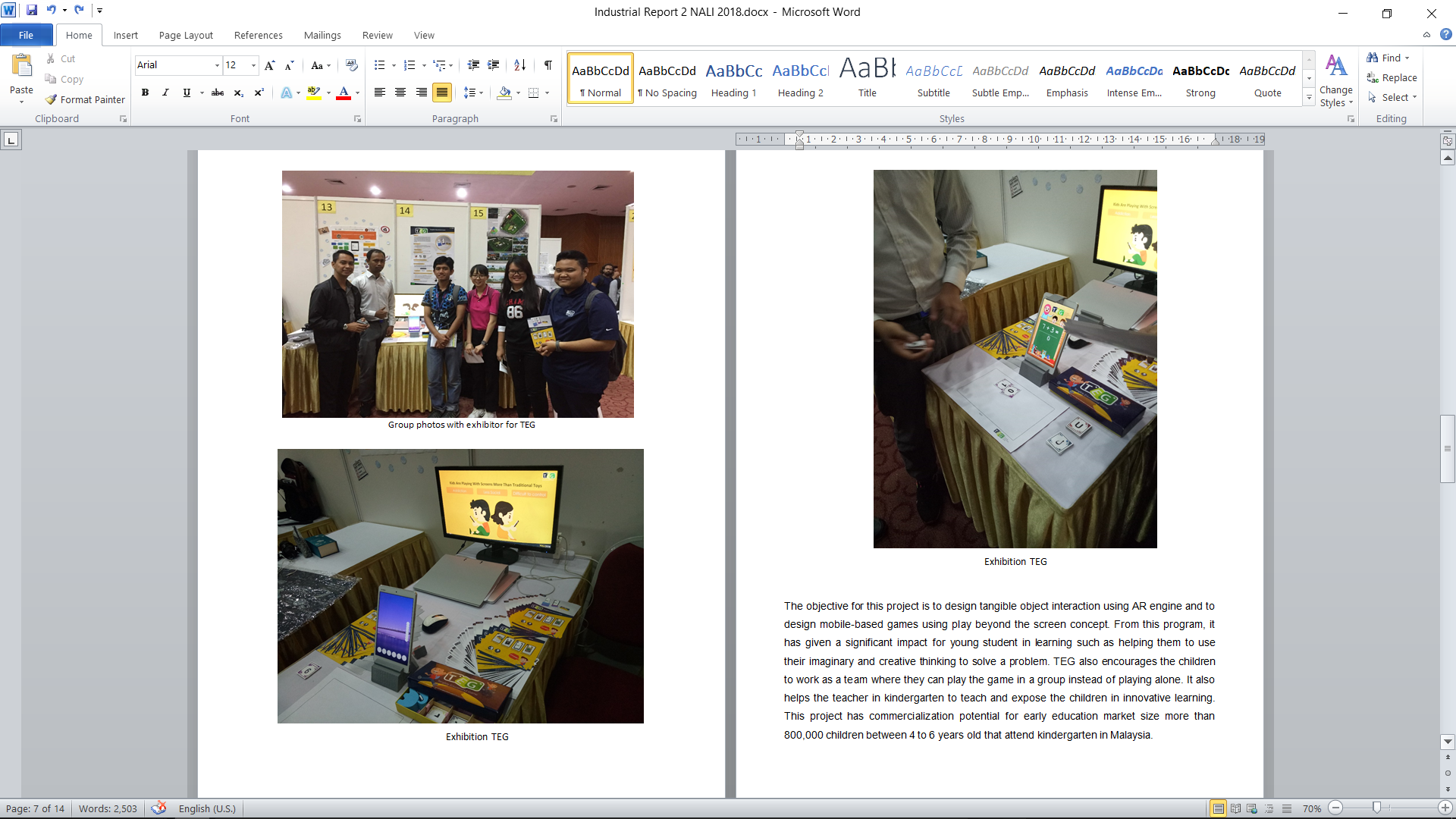The width and height of the screenshot is (1456, 819).
Task: Open the Arial font name dropdown
Action: coord(217,65)
